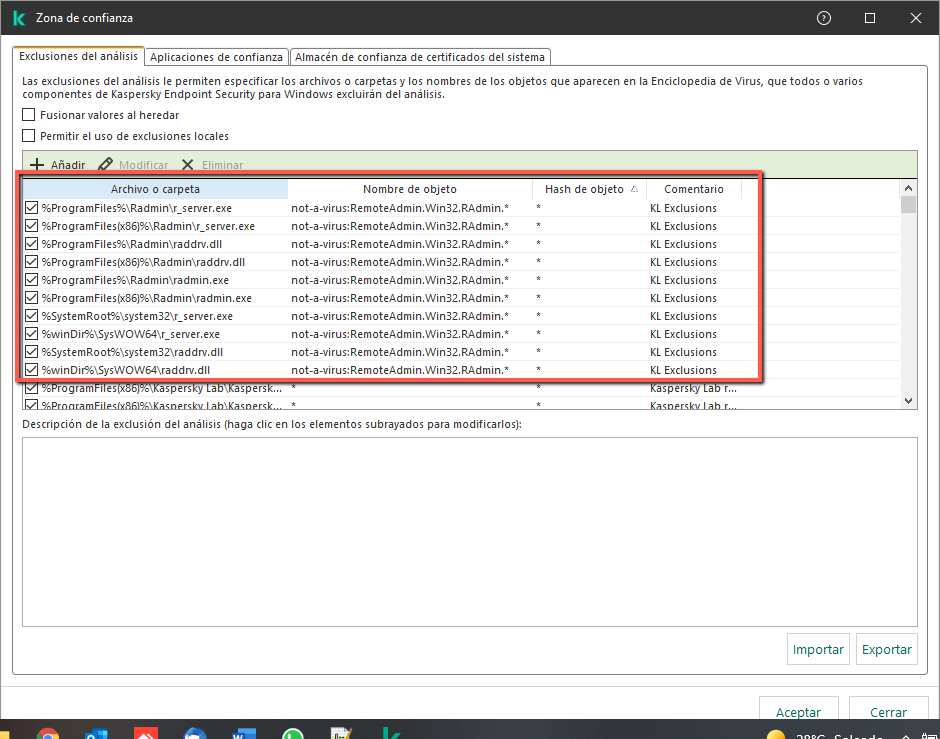Click the Eliminar button
Viewport: 940px width, 739px height.
pos(212,165)
